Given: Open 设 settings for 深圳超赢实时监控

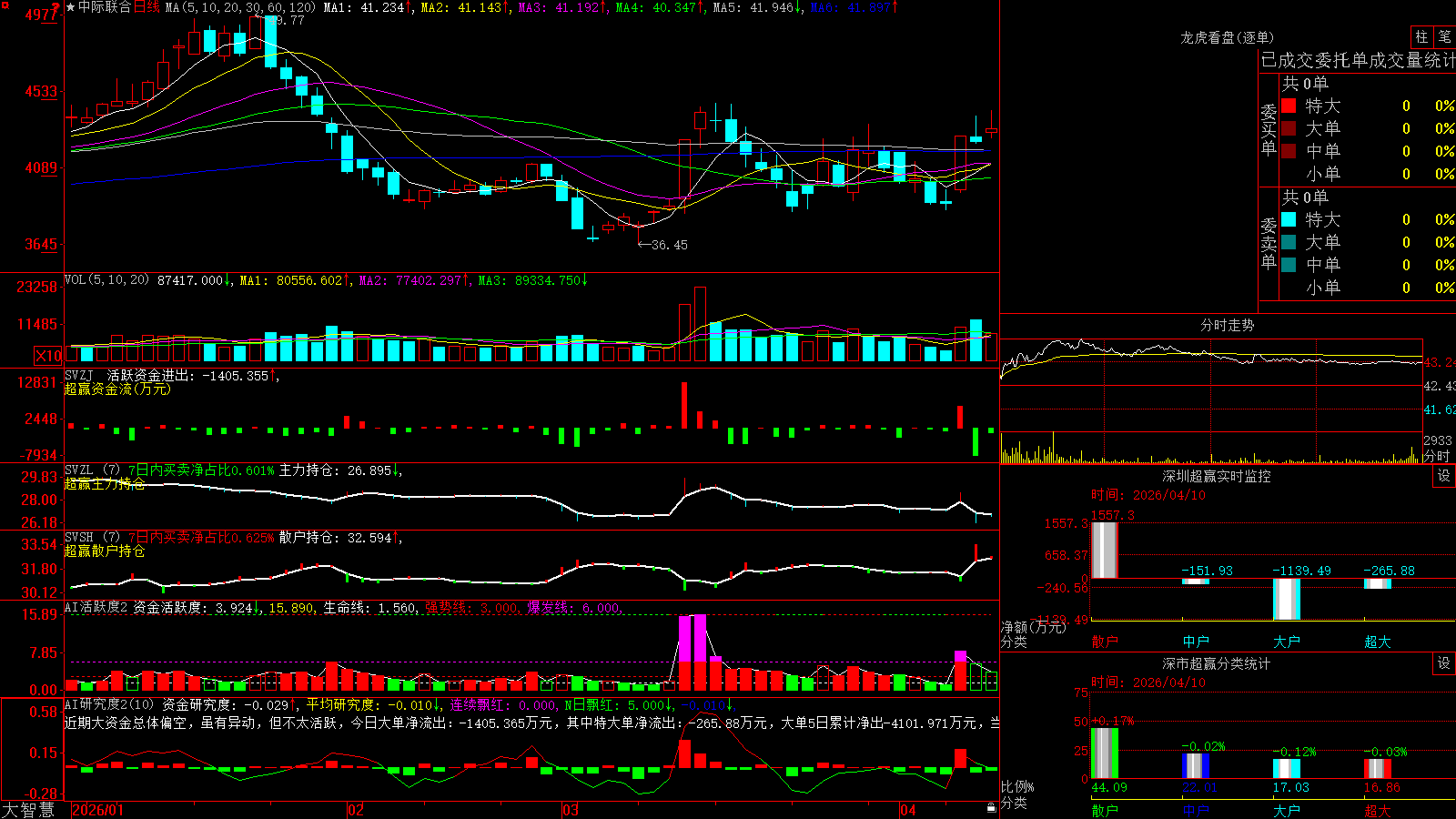Looking at the screenshot, I should 1444,476.
